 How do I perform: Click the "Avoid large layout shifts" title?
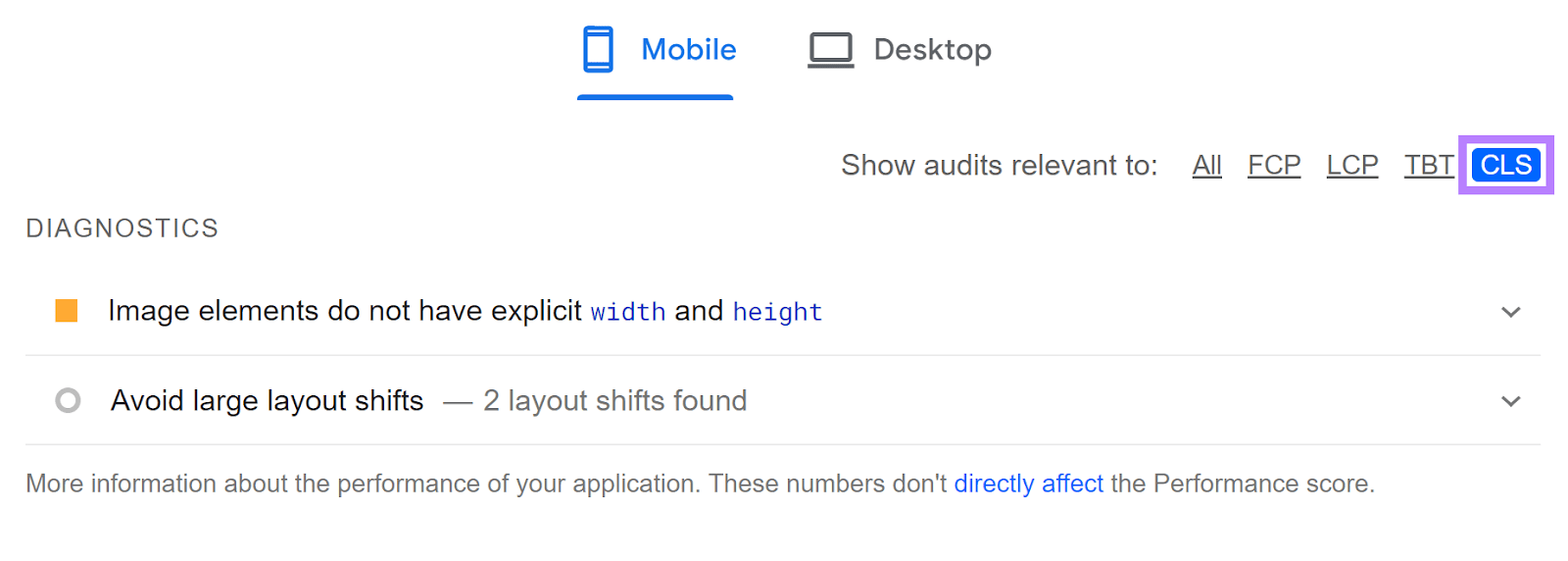point(267,400)
